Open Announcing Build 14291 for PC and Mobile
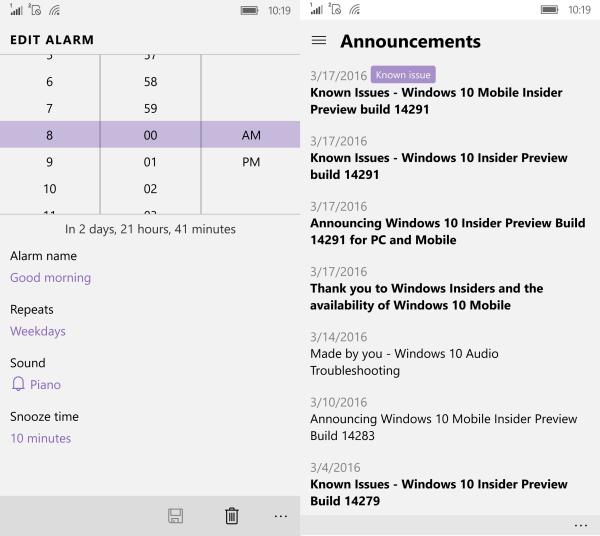Image resolution: width=600 pixels, height=536 pixels. tap(448, 231)
